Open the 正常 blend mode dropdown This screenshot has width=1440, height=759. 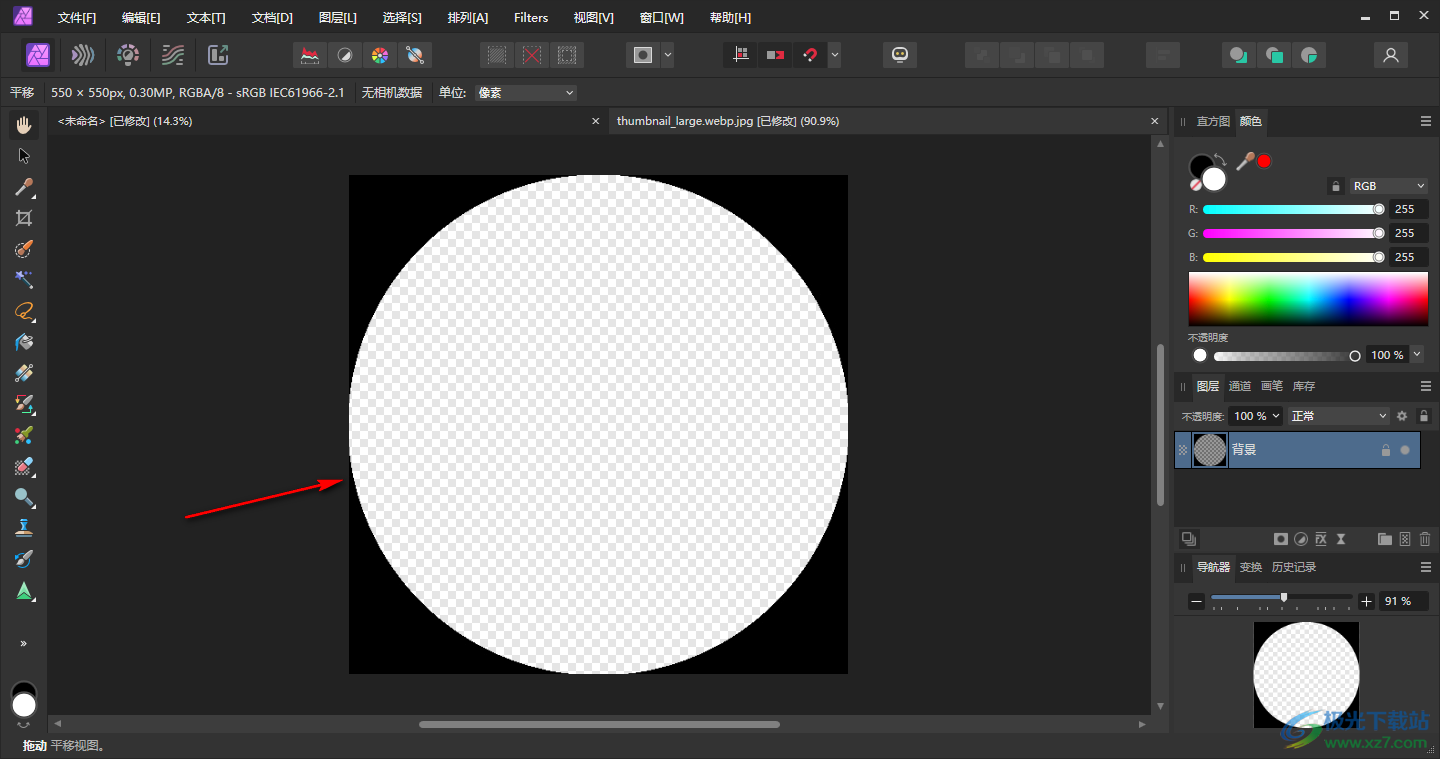[1338, 416]
